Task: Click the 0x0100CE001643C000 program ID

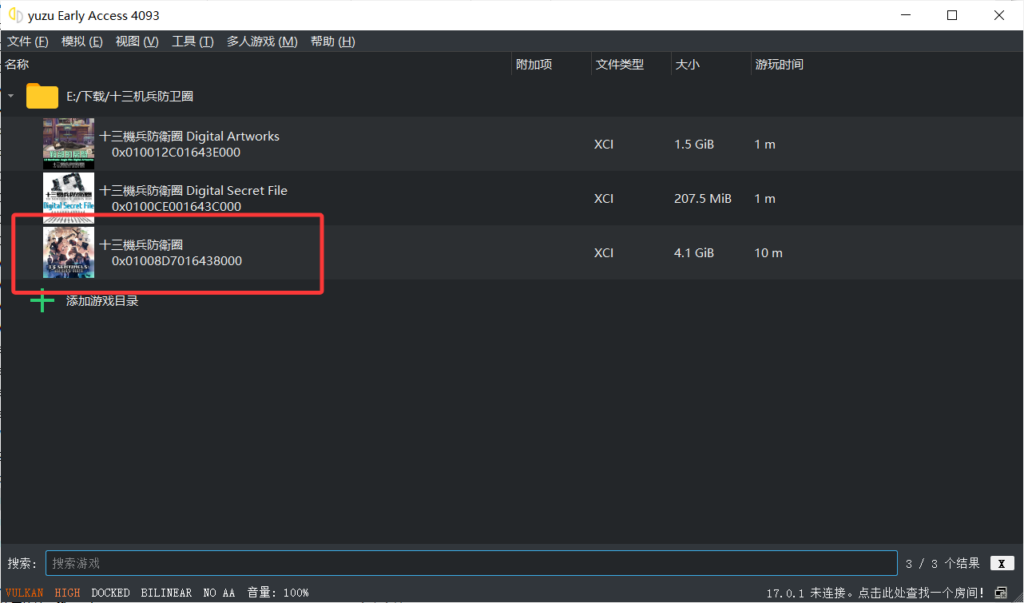Action: coord(176,206)
